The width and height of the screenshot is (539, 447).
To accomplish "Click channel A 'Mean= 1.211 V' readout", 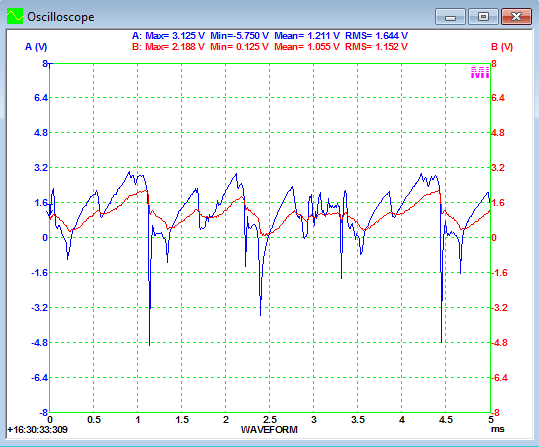I will point(307,36).
